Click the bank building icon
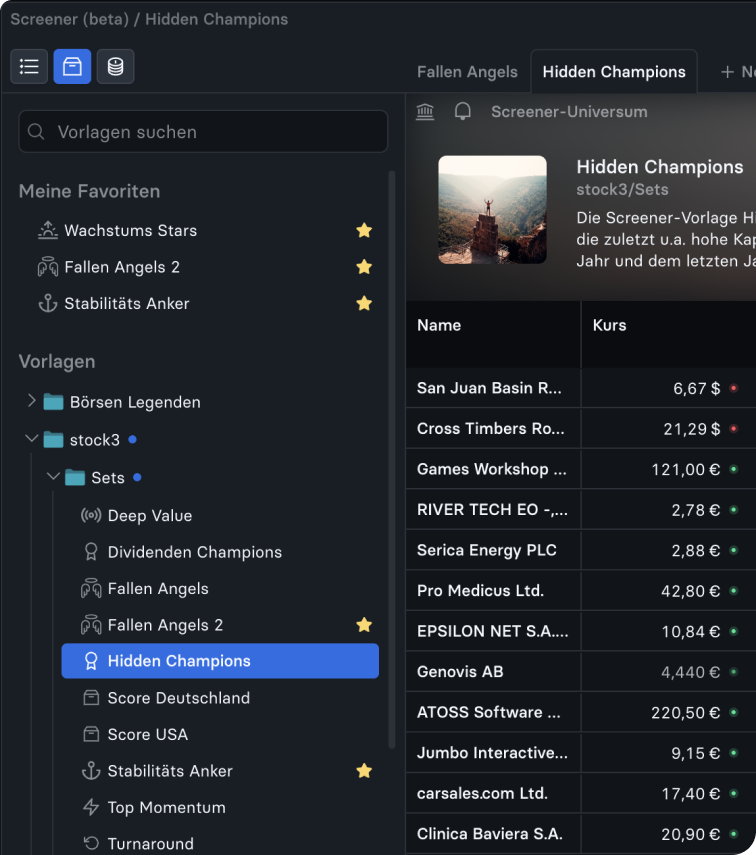The image size is (756, 855). coord(425,112)
